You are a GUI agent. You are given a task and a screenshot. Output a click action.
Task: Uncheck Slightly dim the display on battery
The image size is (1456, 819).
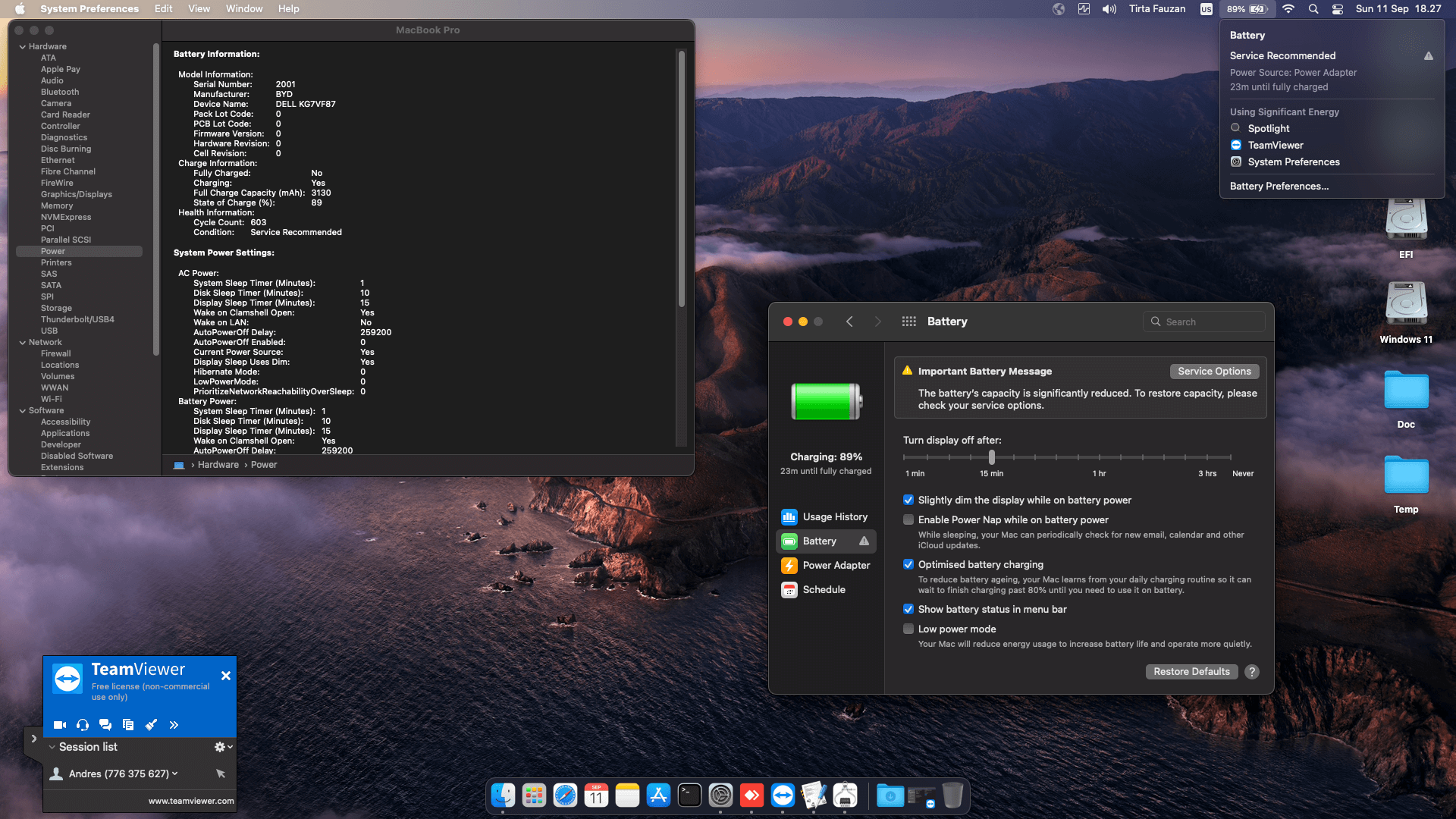908,500
